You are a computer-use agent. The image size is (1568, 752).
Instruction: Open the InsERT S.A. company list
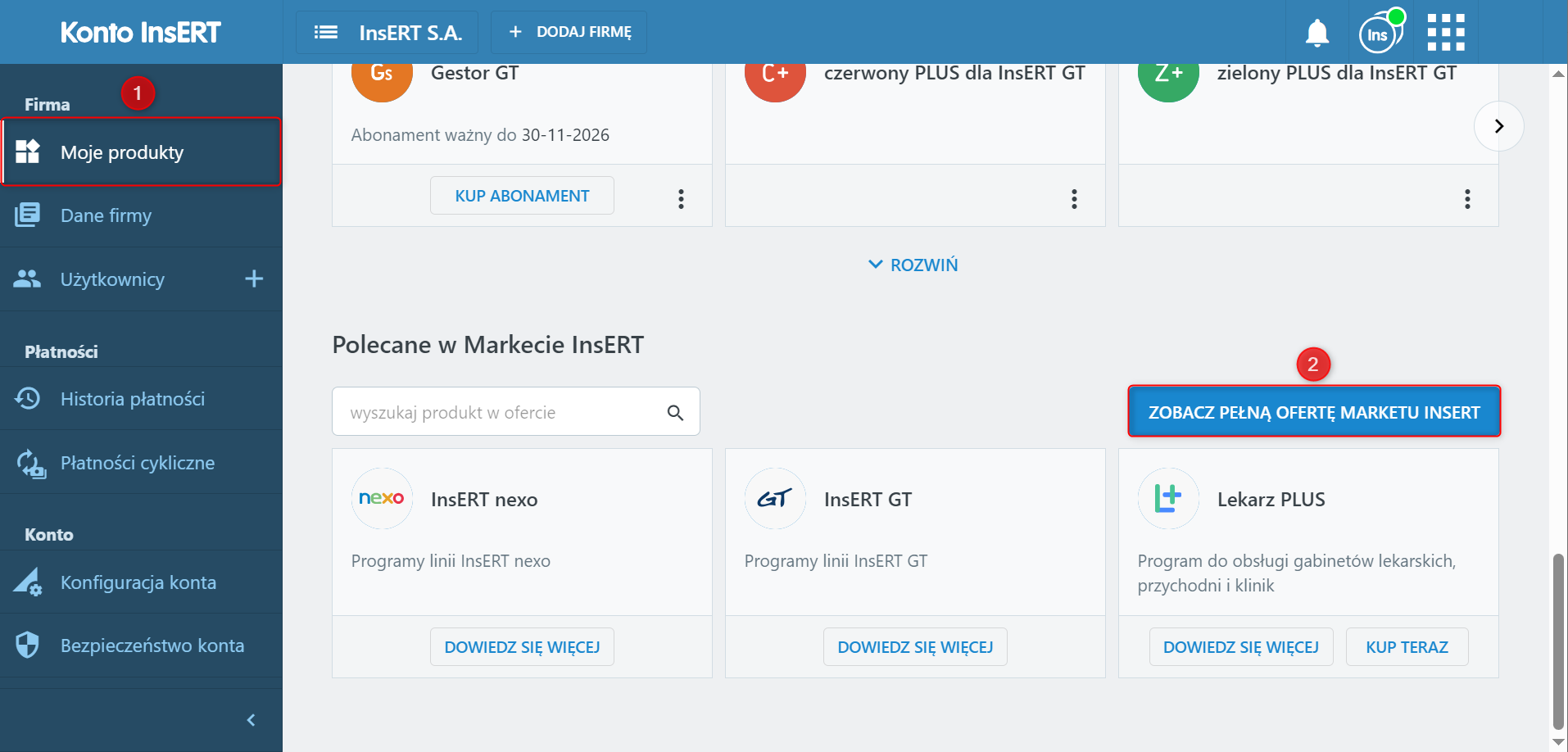387,33
